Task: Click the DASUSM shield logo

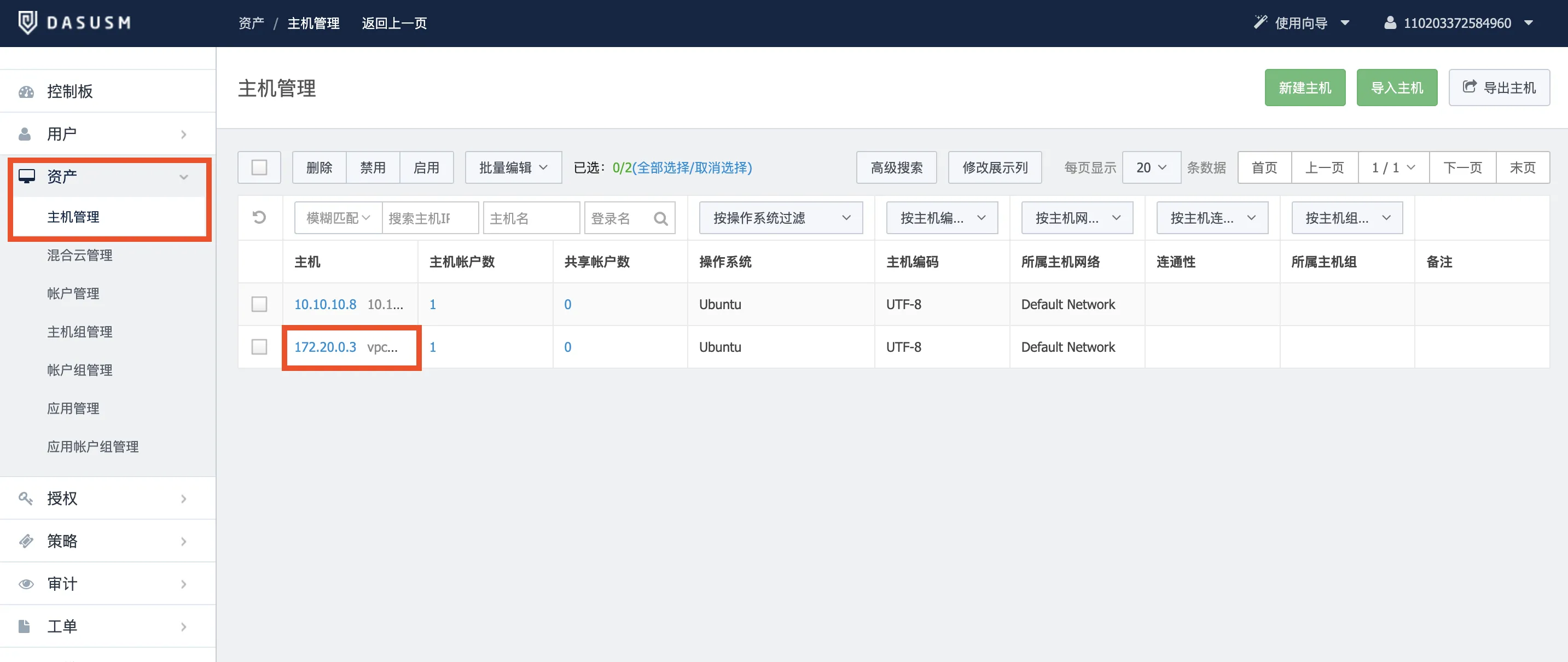Action: (27, 22)
